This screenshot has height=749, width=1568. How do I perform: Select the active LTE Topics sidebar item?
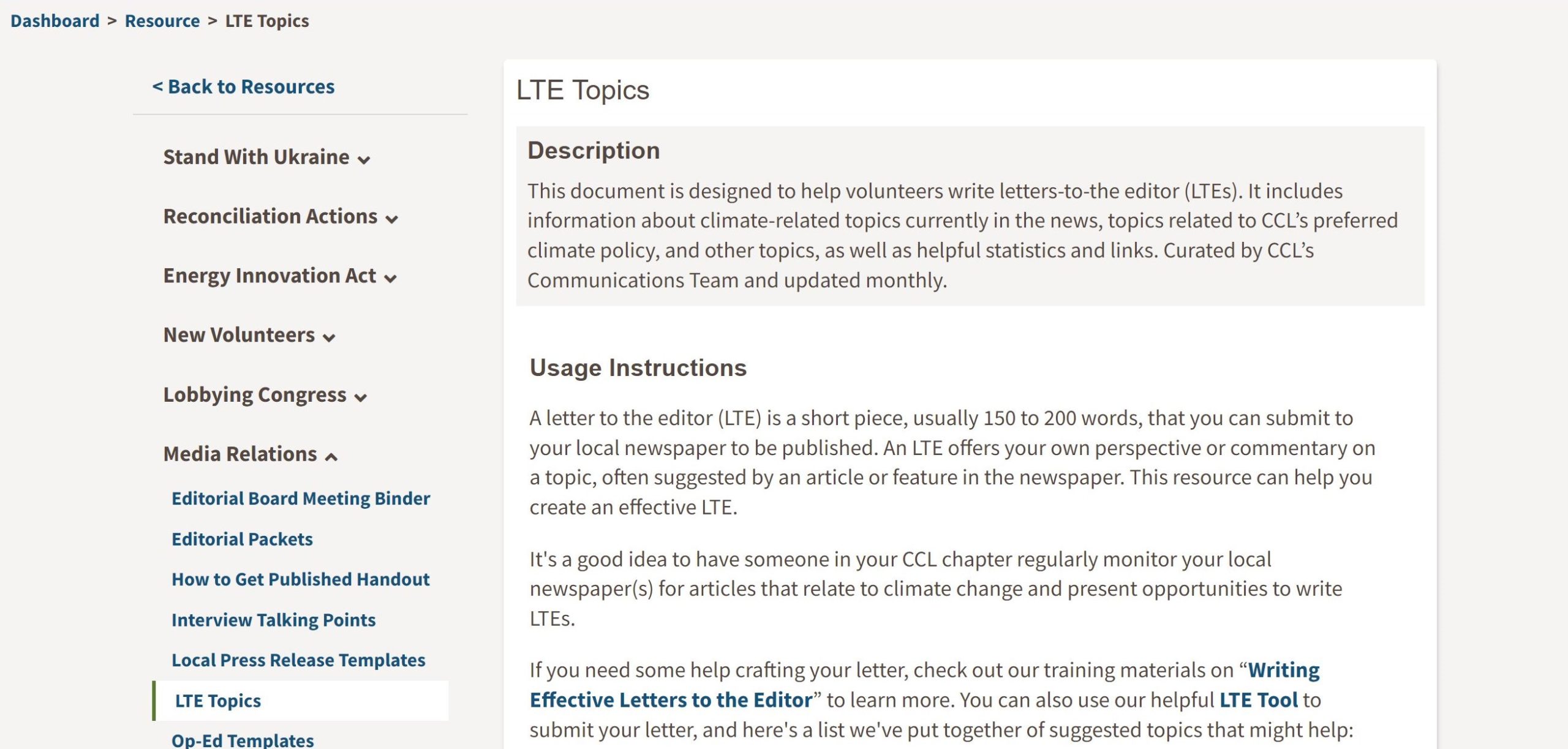click(x=300, y=701)
